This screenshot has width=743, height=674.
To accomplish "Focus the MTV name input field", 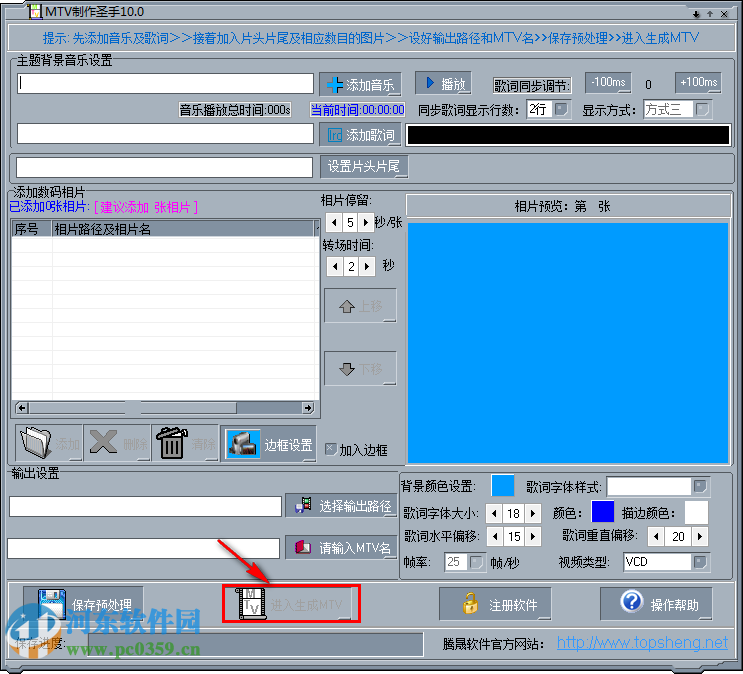I will tap(144, 548).
